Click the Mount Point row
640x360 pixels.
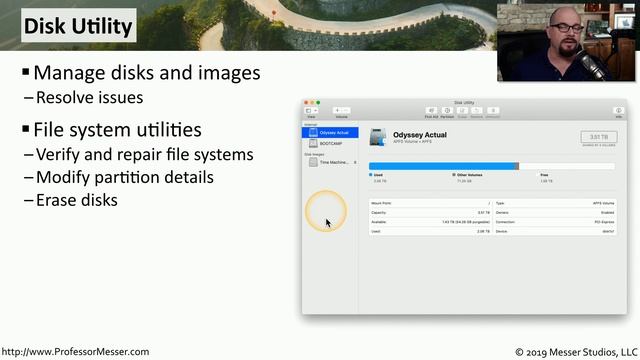(x=430, y=203)
